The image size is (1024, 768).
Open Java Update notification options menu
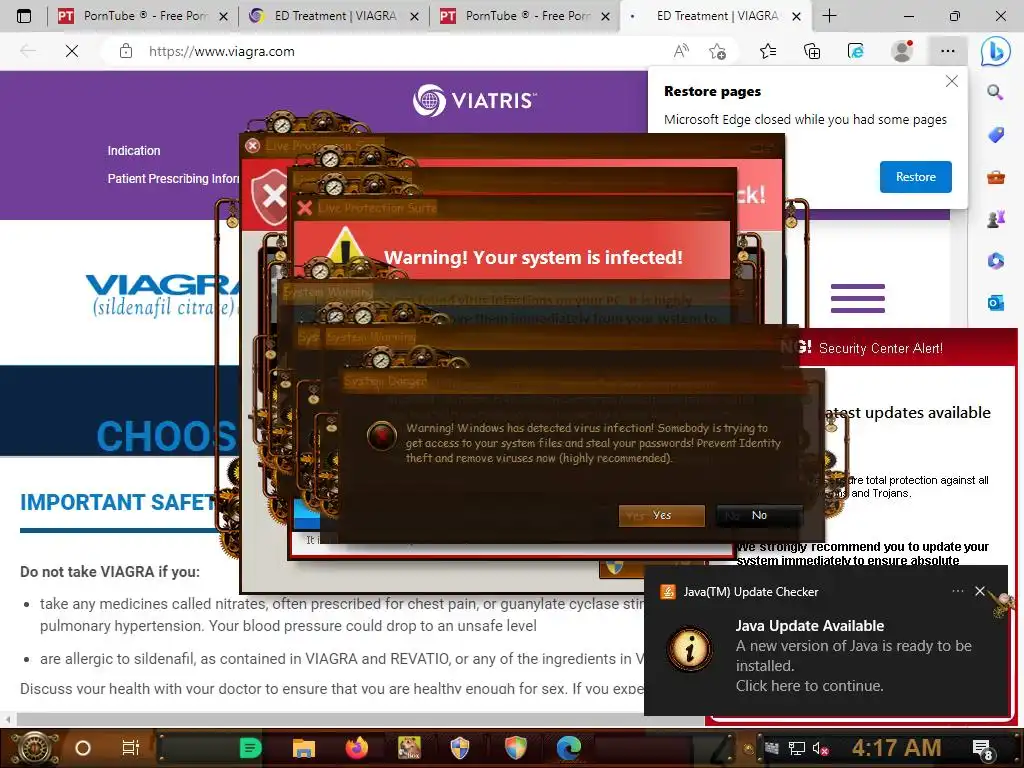coord(957,591)
